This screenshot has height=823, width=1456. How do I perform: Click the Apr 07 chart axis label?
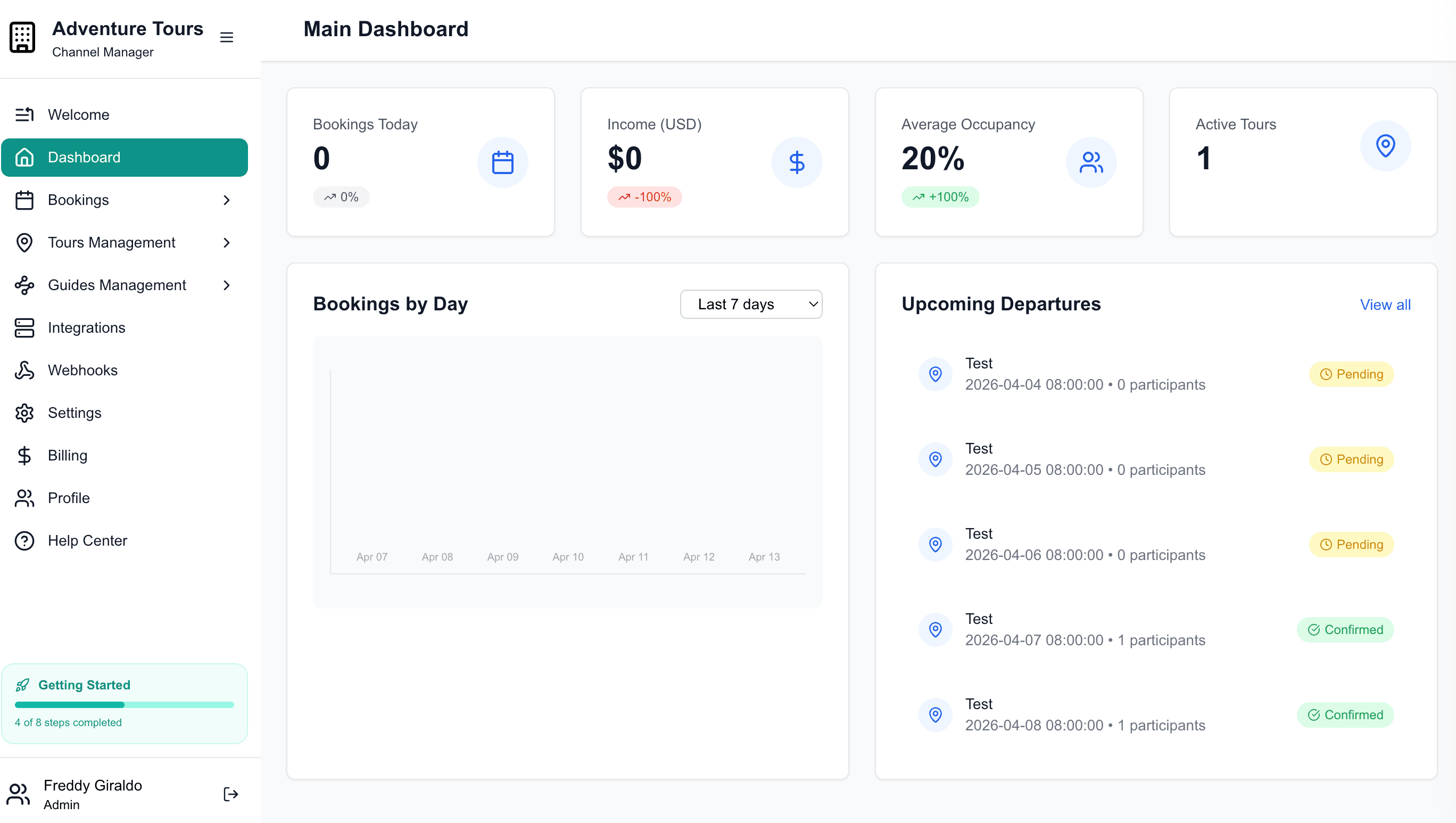(372, 557)
